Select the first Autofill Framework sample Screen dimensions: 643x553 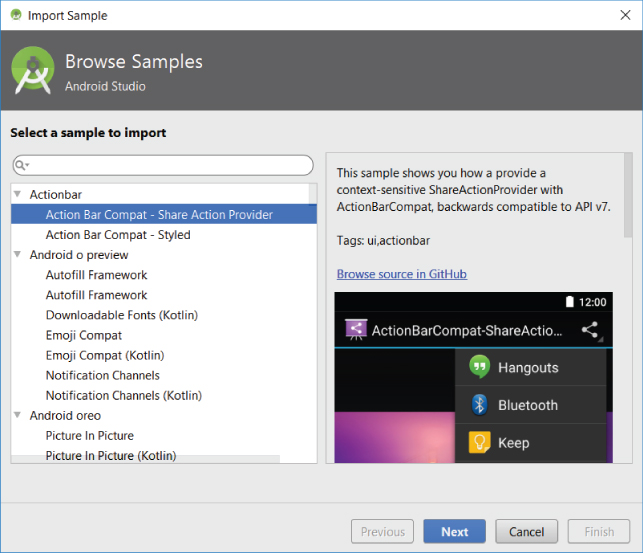click(96, 275)
